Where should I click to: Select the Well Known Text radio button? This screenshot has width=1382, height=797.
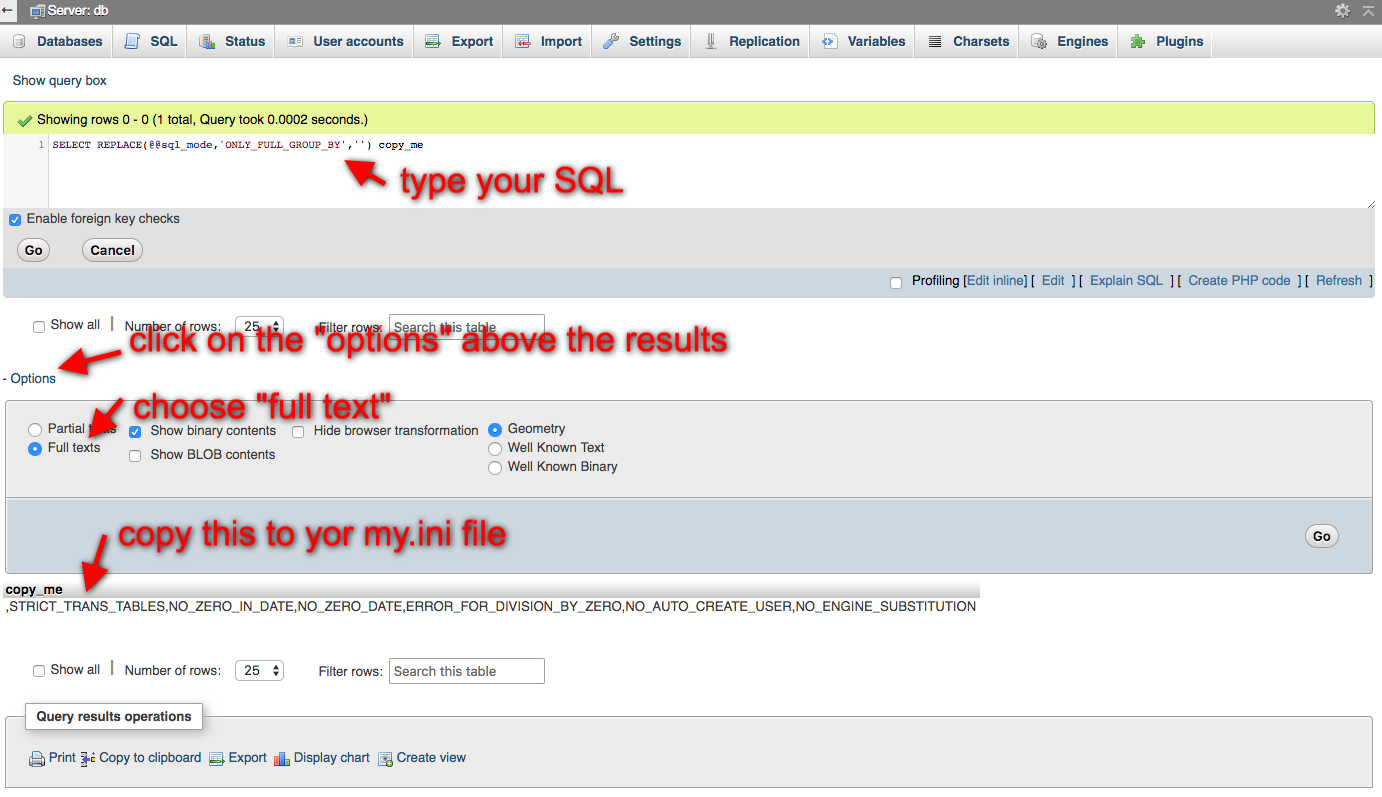495,448
